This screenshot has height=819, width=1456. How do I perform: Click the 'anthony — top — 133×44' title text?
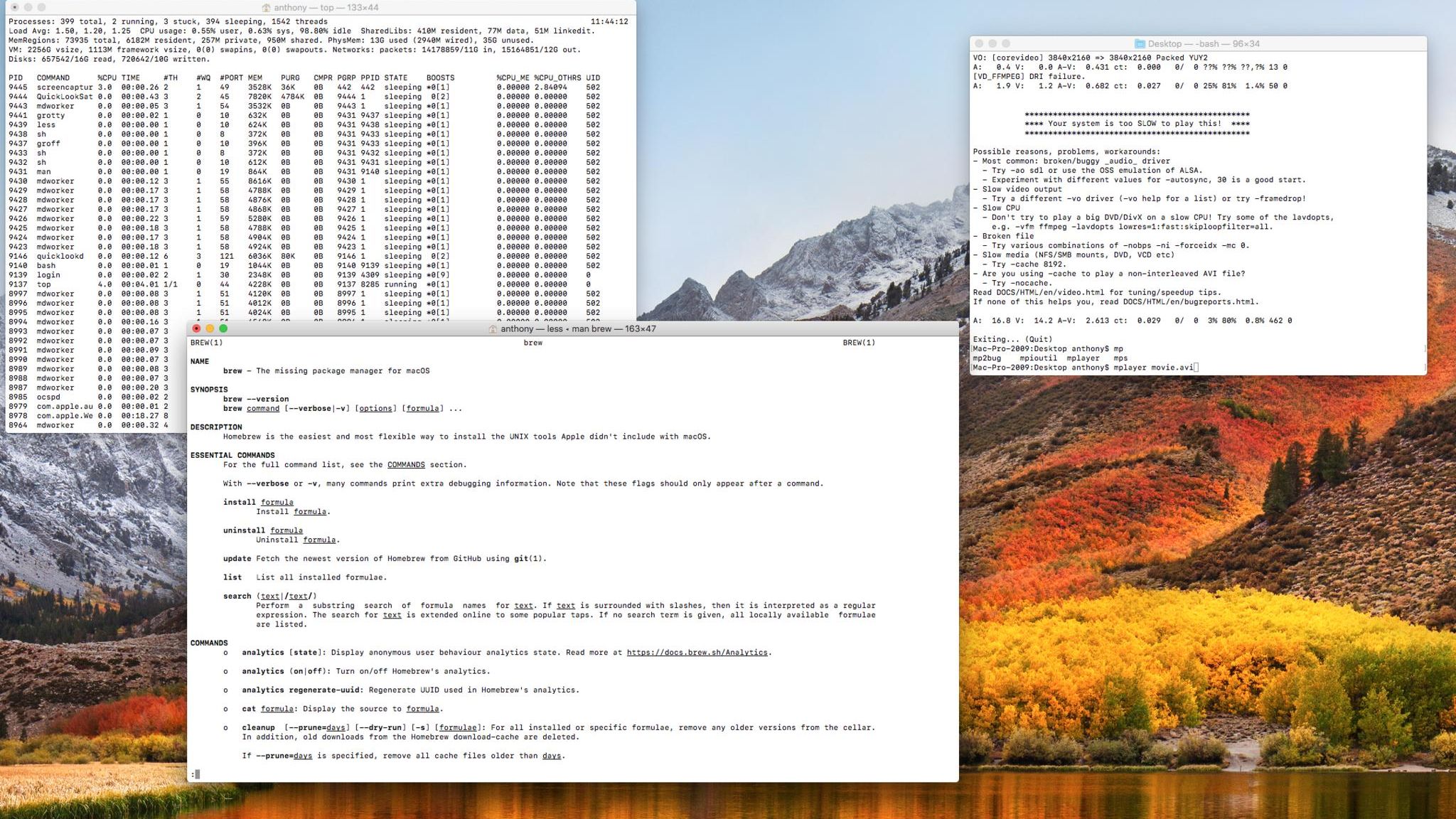tap(326, 8)
